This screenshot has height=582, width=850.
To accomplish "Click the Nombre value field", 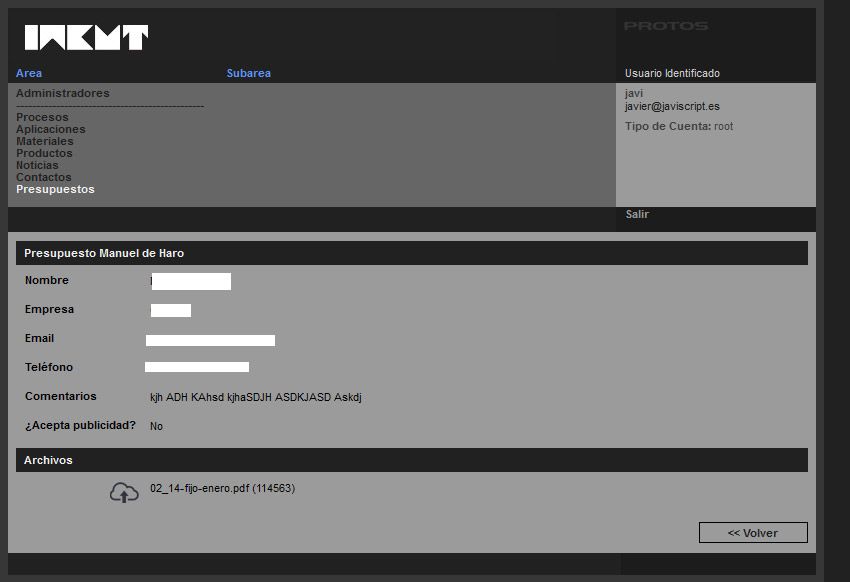I will click(x=191, y=281).
